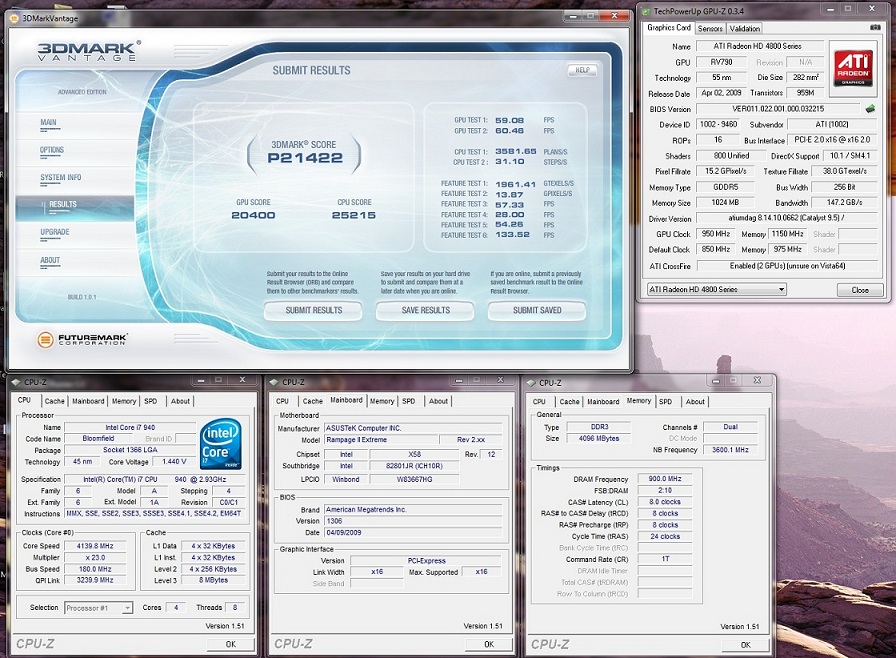896x658 pixels.
Task: Open Mainboard tab in left CPU-Z window
Action: [88, 401]
